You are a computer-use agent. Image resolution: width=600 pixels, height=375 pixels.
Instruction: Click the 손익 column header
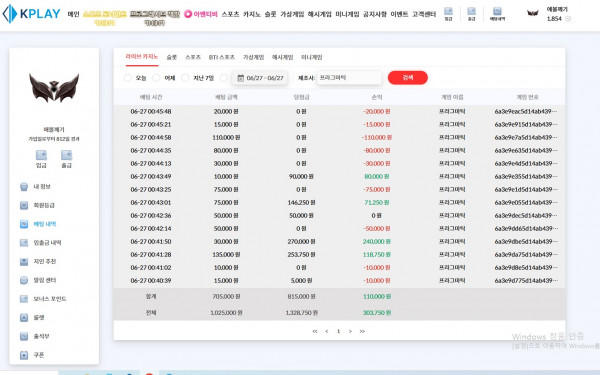pyautogui.click(x=377, y=97)
